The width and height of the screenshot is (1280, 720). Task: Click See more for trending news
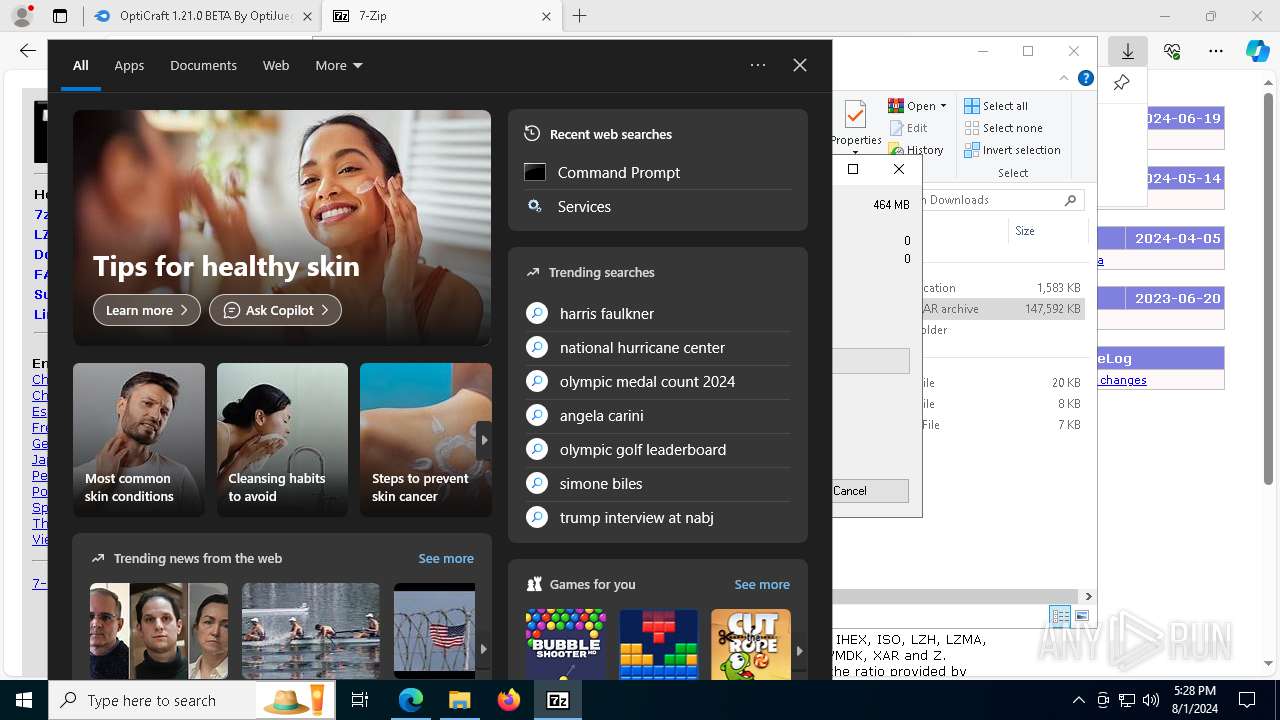(446, 558)
